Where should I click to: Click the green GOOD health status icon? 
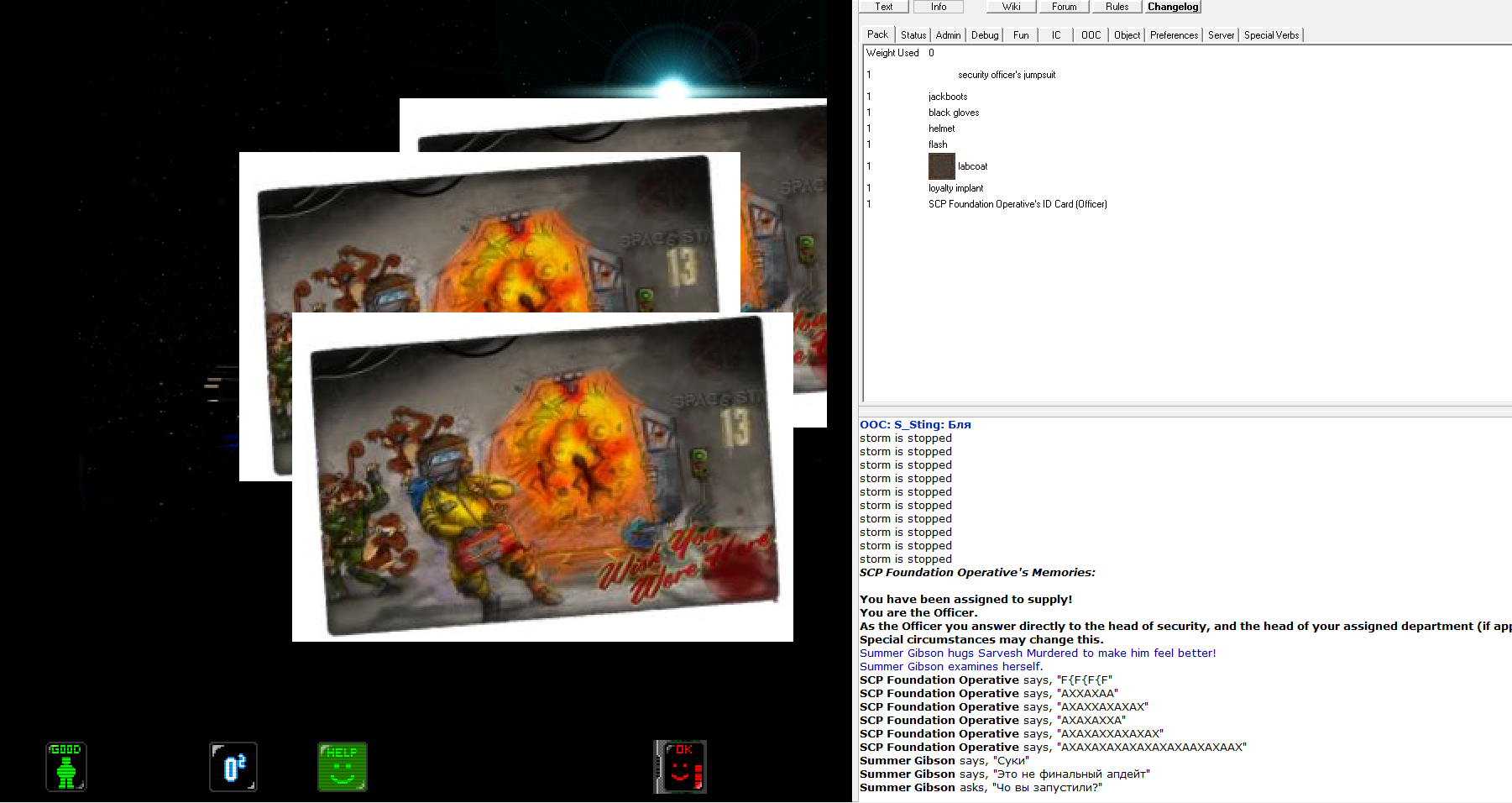pyautogui.click(x=66, y=766)
